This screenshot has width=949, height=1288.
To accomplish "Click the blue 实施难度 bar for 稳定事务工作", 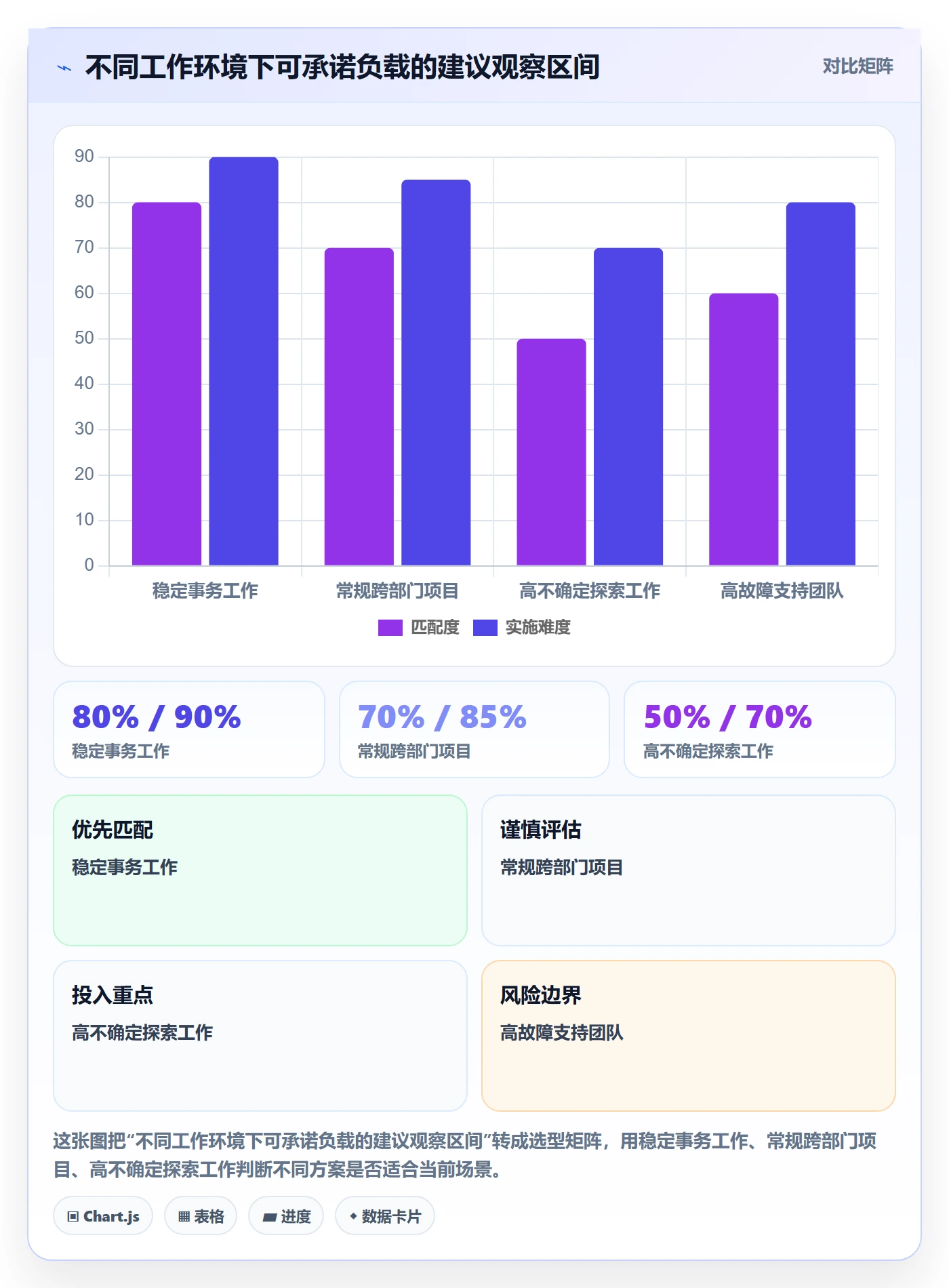I will (x=243, y=361).
